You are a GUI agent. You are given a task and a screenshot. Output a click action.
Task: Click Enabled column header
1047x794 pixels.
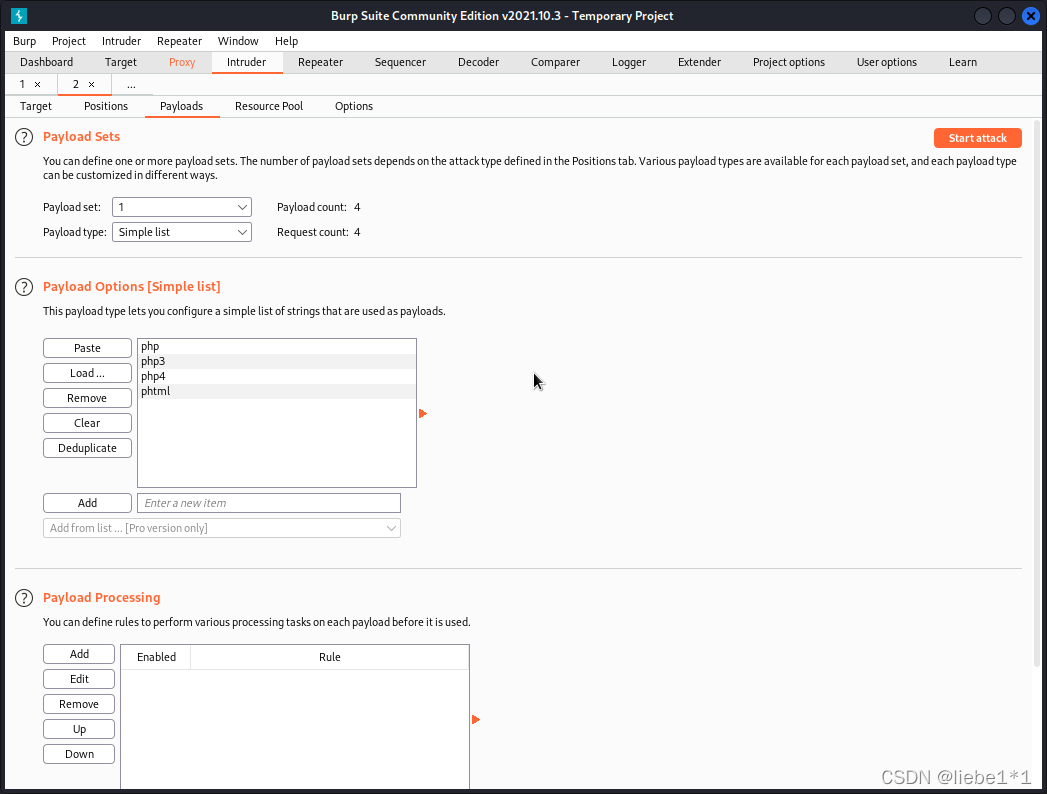(156, 657)
